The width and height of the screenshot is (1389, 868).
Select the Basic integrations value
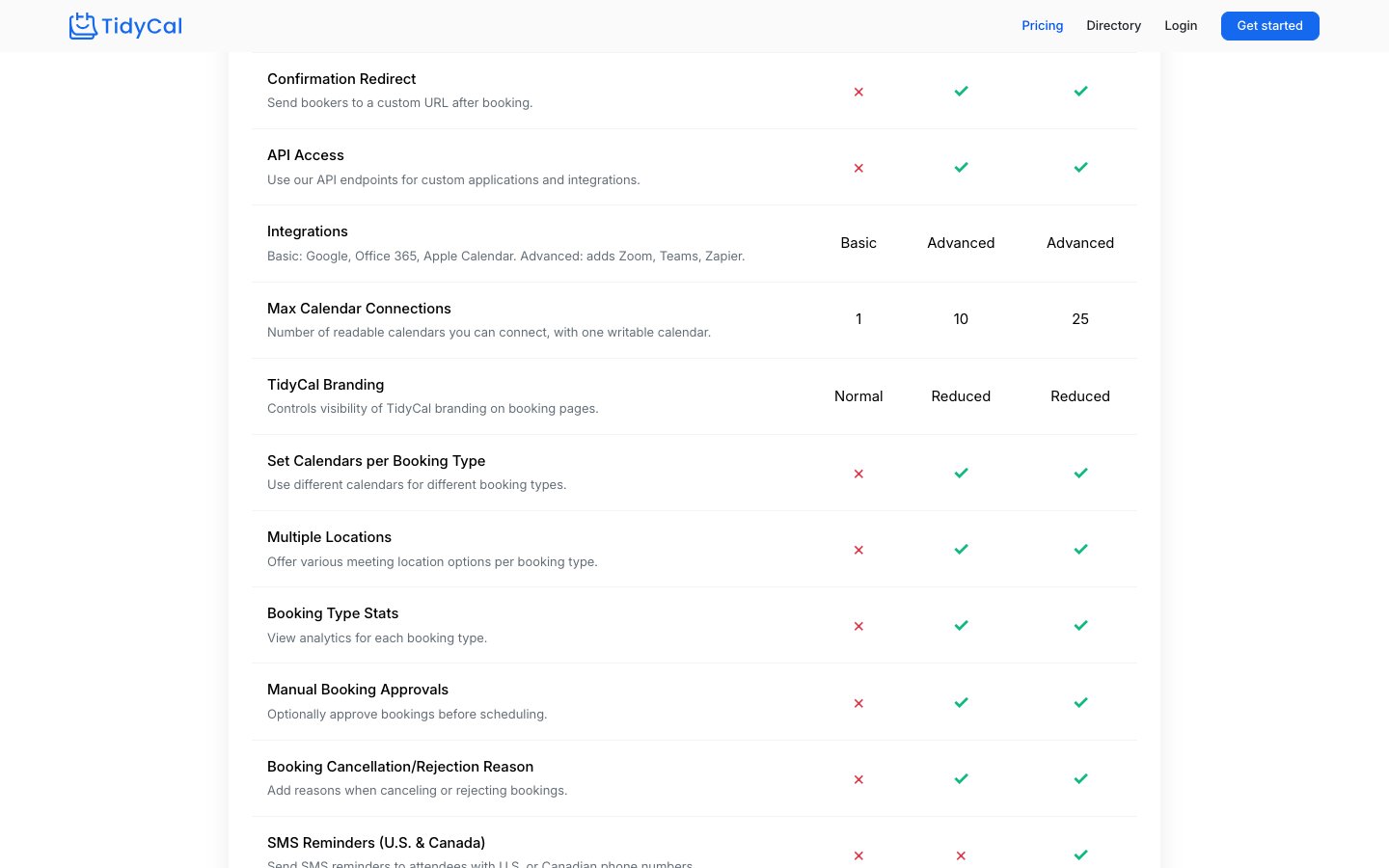point(858,243)
